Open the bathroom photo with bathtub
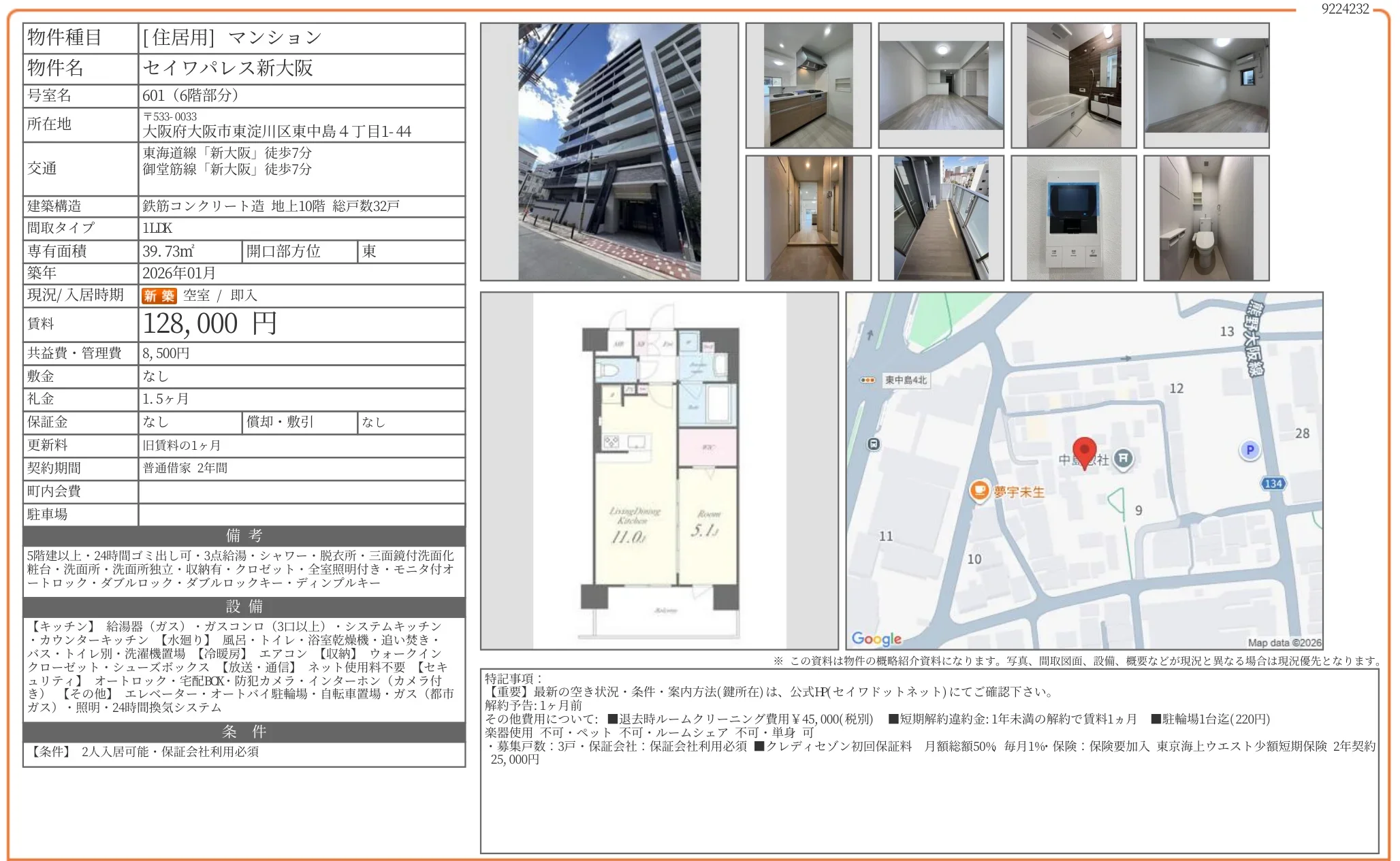1400x861 pixels. click(1073, 85)
